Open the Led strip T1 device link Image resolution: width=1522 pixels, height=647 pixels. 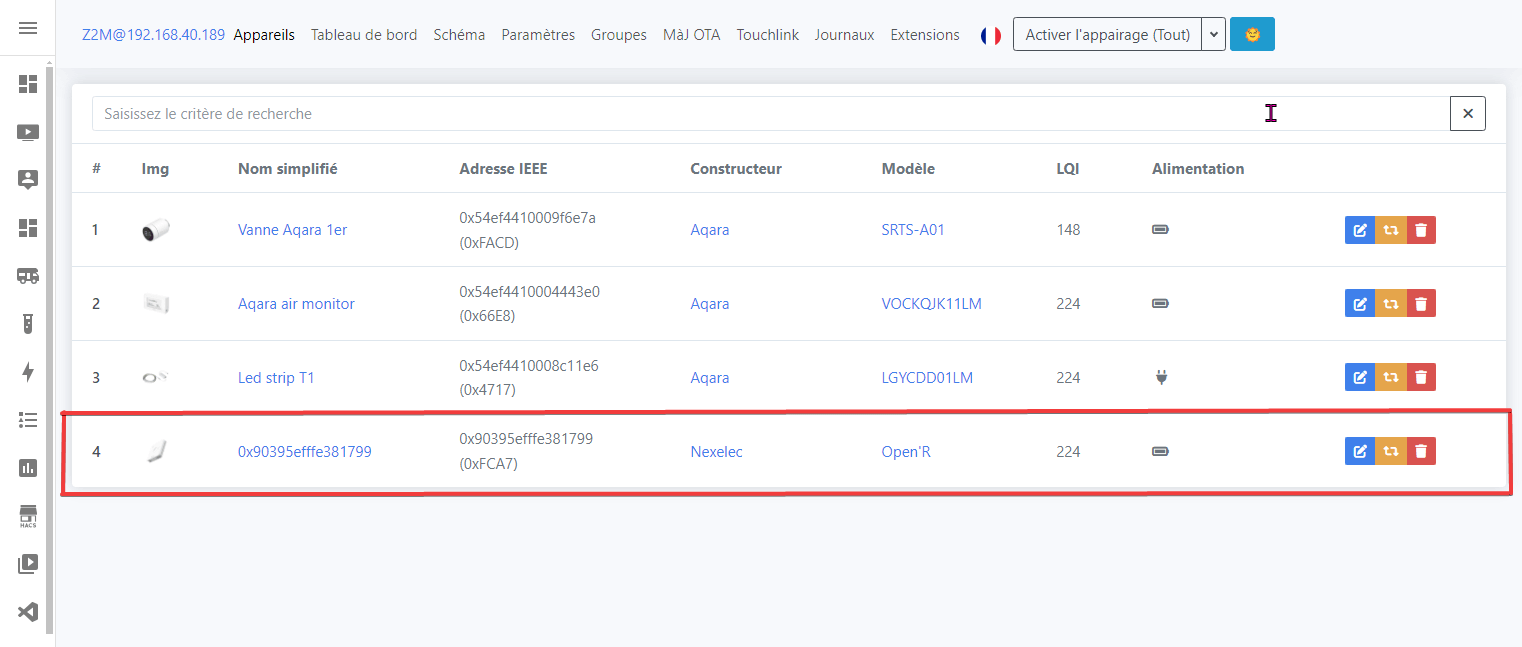(276, 378)
